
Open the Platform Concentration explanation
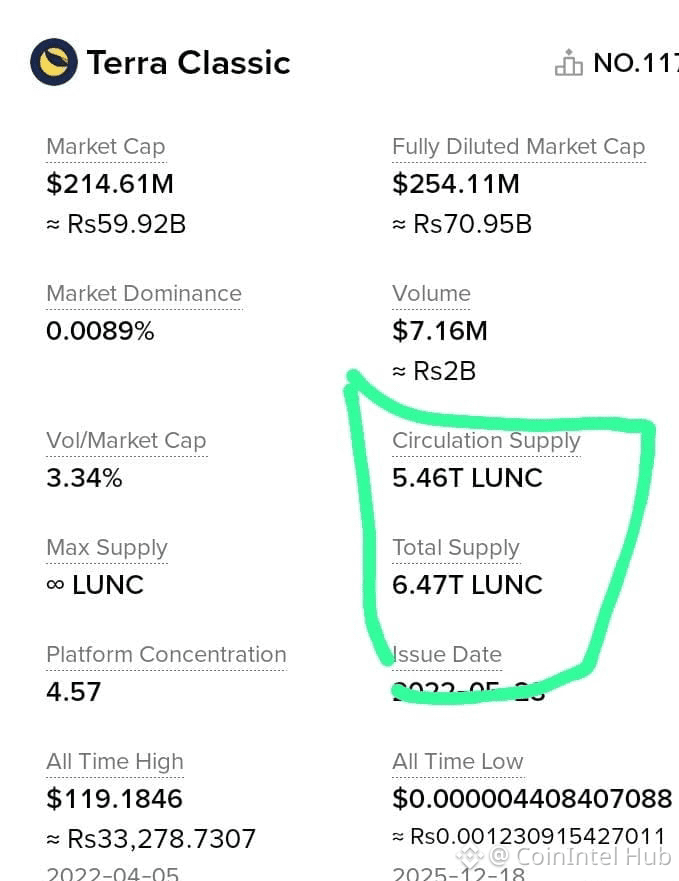pyautogui.click(x=166, y=655)
